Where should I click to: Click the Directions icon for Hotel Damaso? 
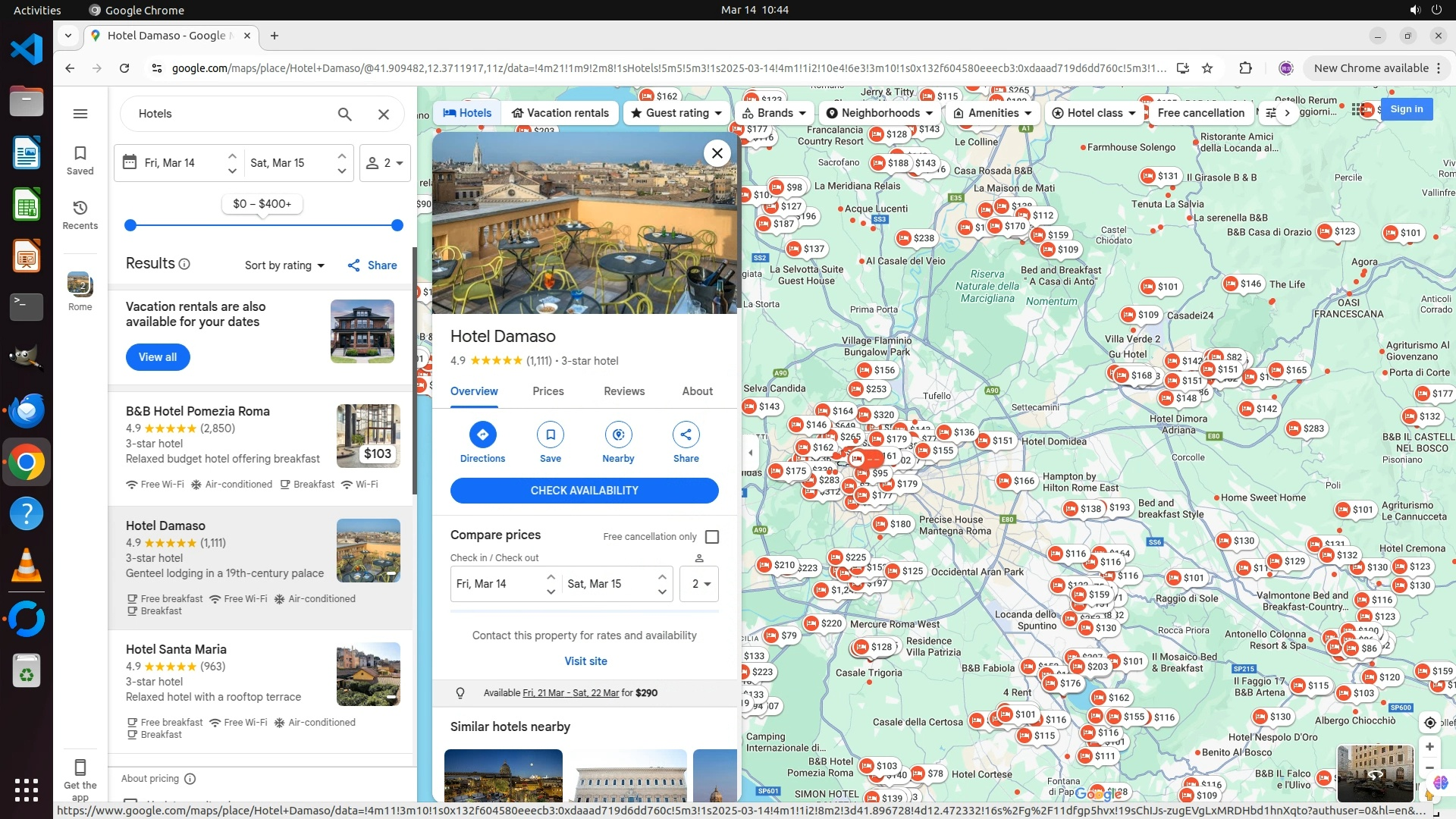[482, 435]
